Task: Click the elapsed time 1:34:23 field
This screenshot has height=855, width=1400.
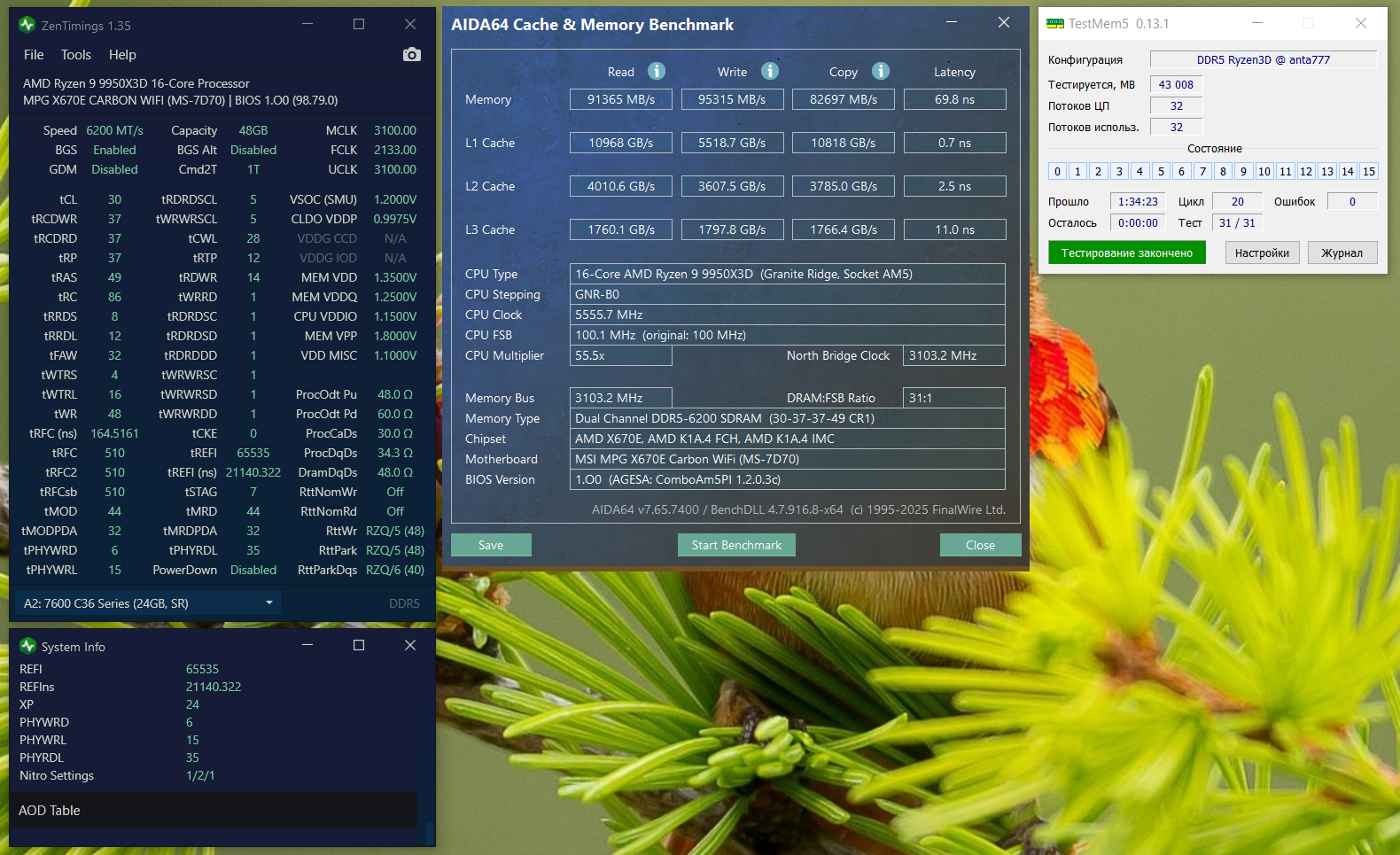Action: tap(1138, 201)
